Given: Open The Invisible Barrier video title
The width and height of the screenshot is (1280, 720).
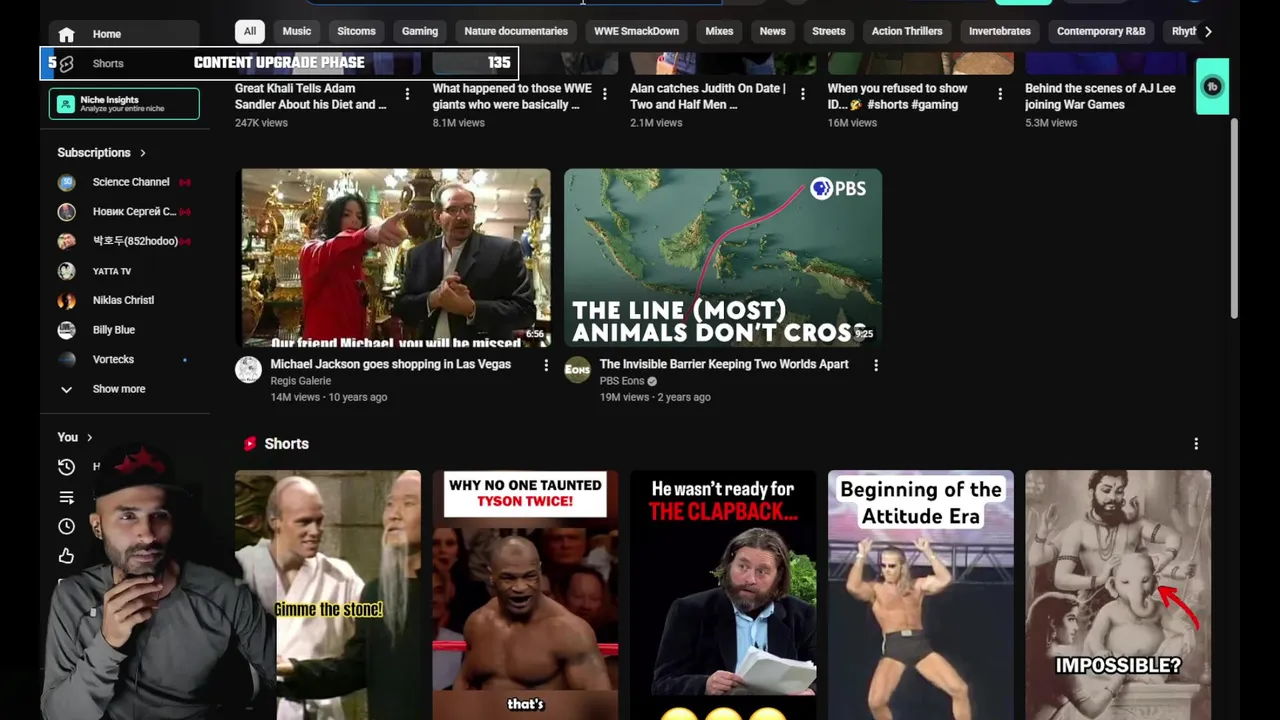Looking at the screenshot, I should tap(724, 364).
